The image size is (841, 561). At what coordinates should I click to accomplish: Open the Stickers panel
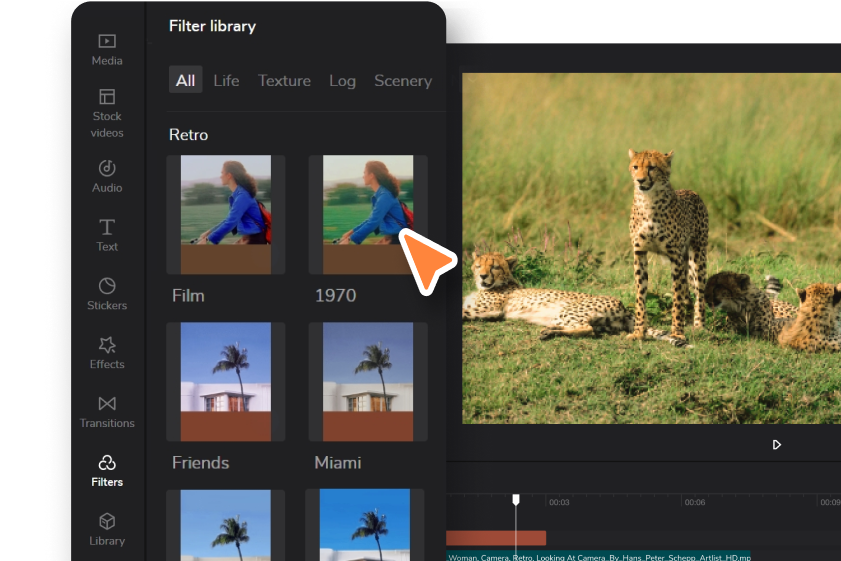(x=107, y=294)
